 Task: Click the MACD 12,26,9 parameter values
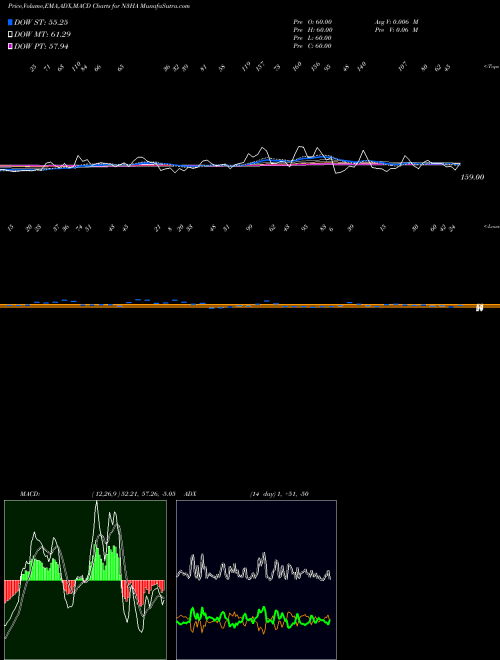pyautogui.click(x=133, y=494)
